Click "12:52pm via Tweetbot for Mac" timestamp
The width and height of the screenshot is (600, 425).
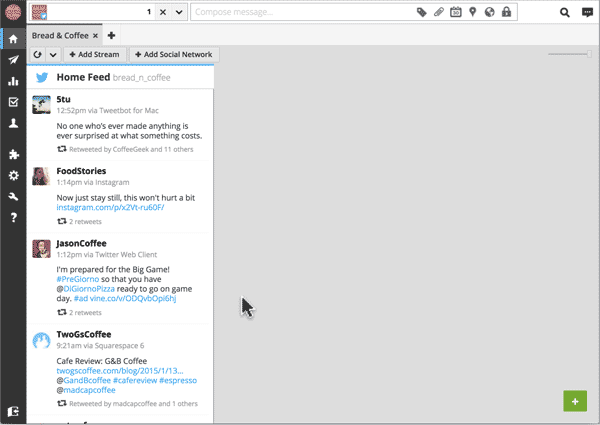point(108,111)
